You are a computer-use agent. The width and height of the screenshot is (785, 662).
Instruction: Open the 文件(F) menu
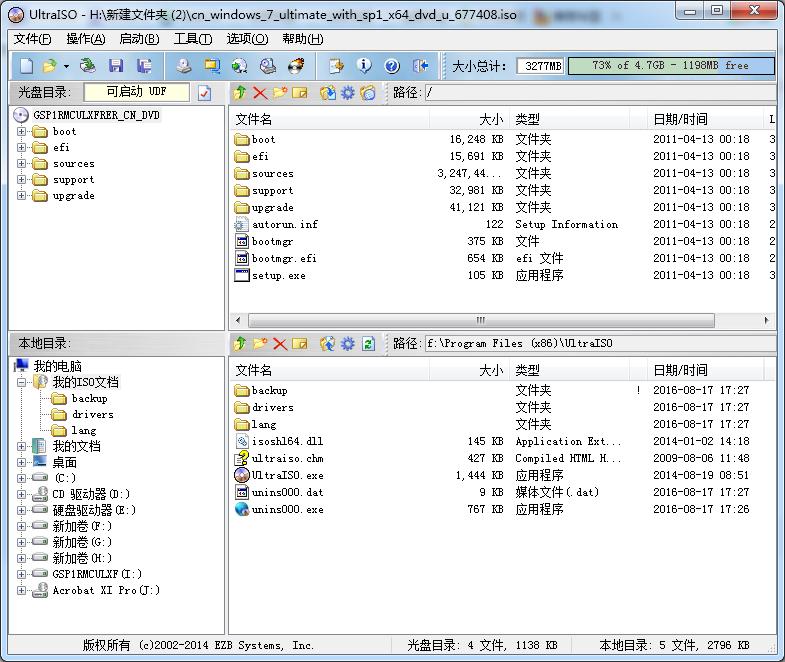pos(32,39)
